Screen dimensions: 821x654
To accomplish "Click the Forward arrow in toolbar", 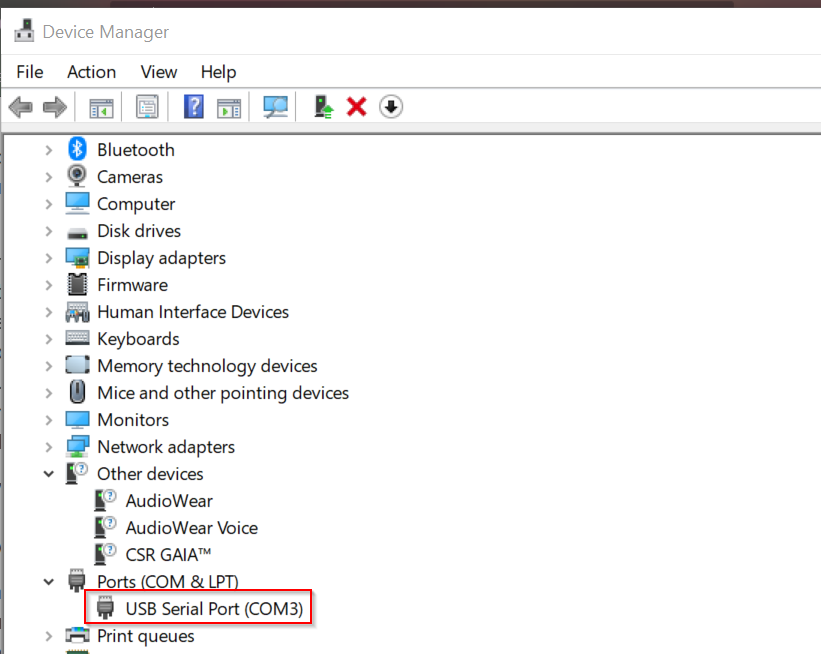I will [54, 106].
